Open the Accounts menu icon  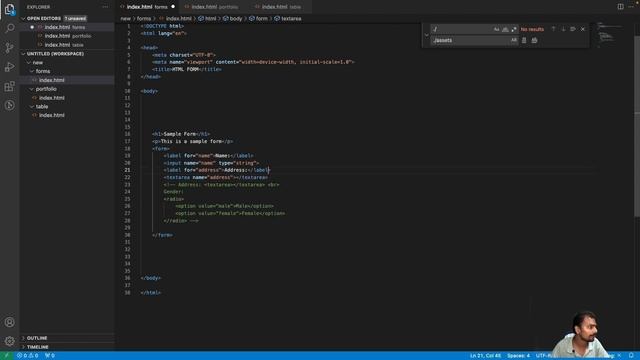click(9, 322)
